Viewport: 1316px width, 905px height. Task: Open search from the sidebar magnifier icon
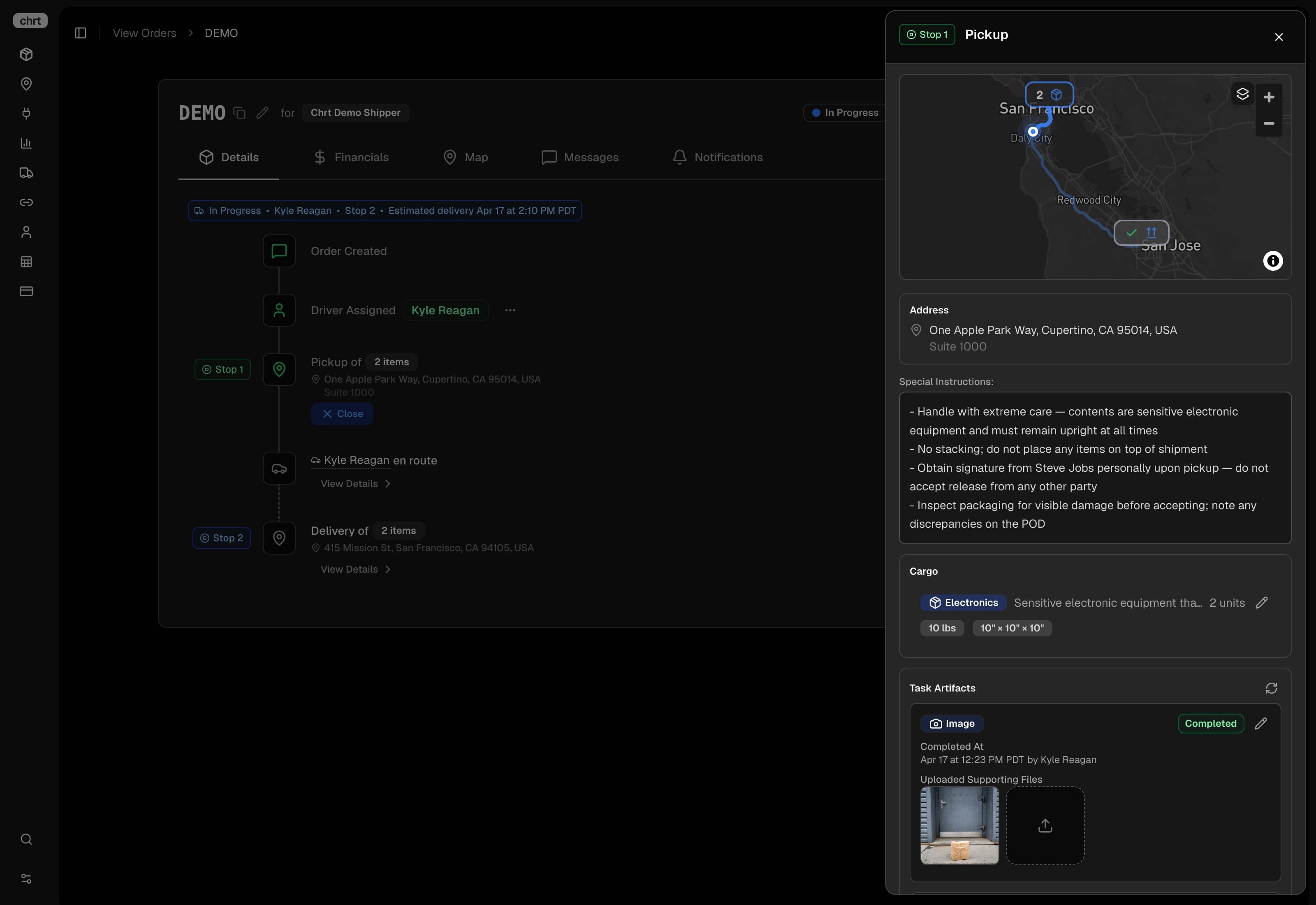[26, 840]
